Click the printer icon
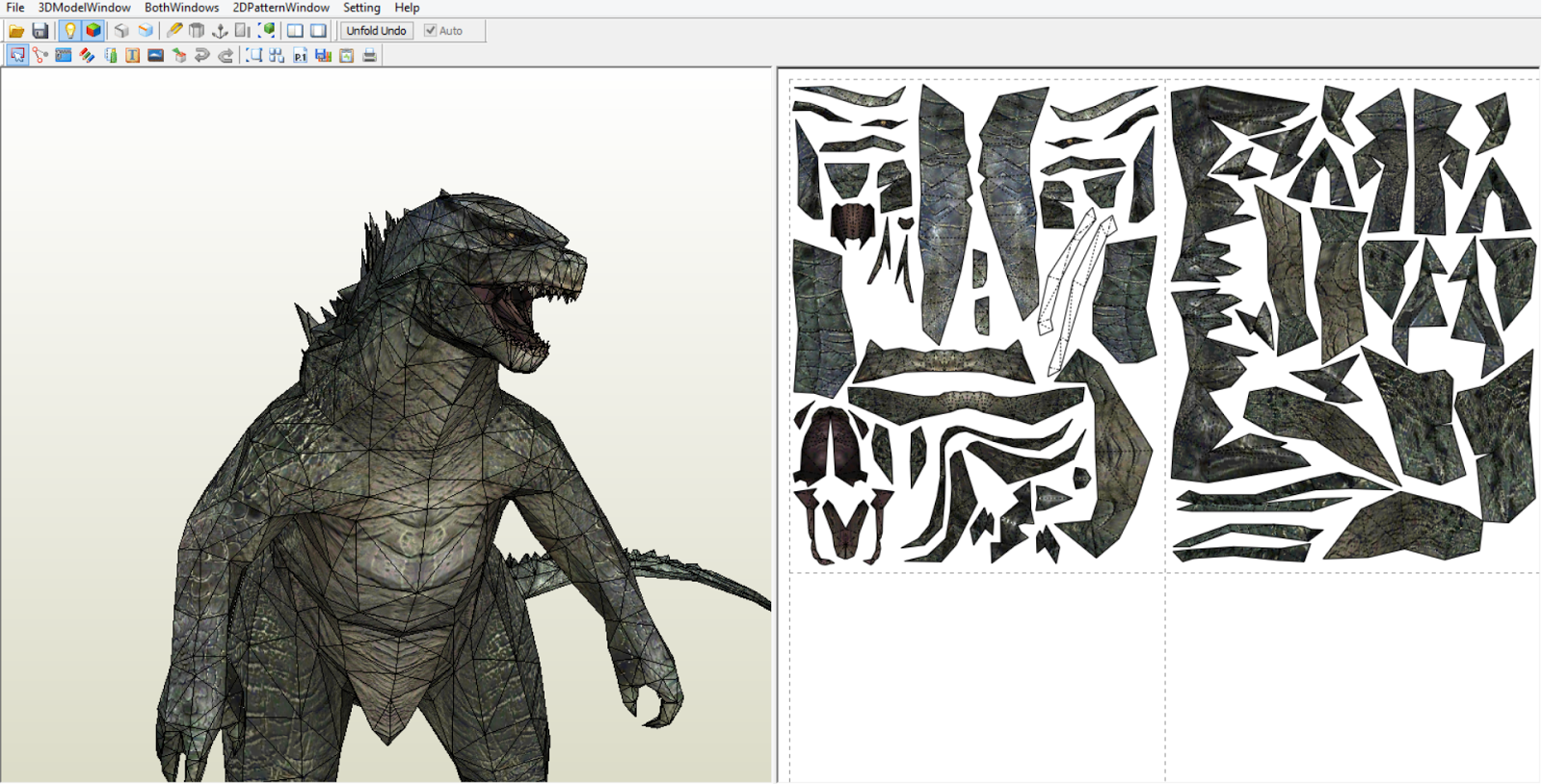The height and width of the screenshot is (784, 1542). [370, 55]
